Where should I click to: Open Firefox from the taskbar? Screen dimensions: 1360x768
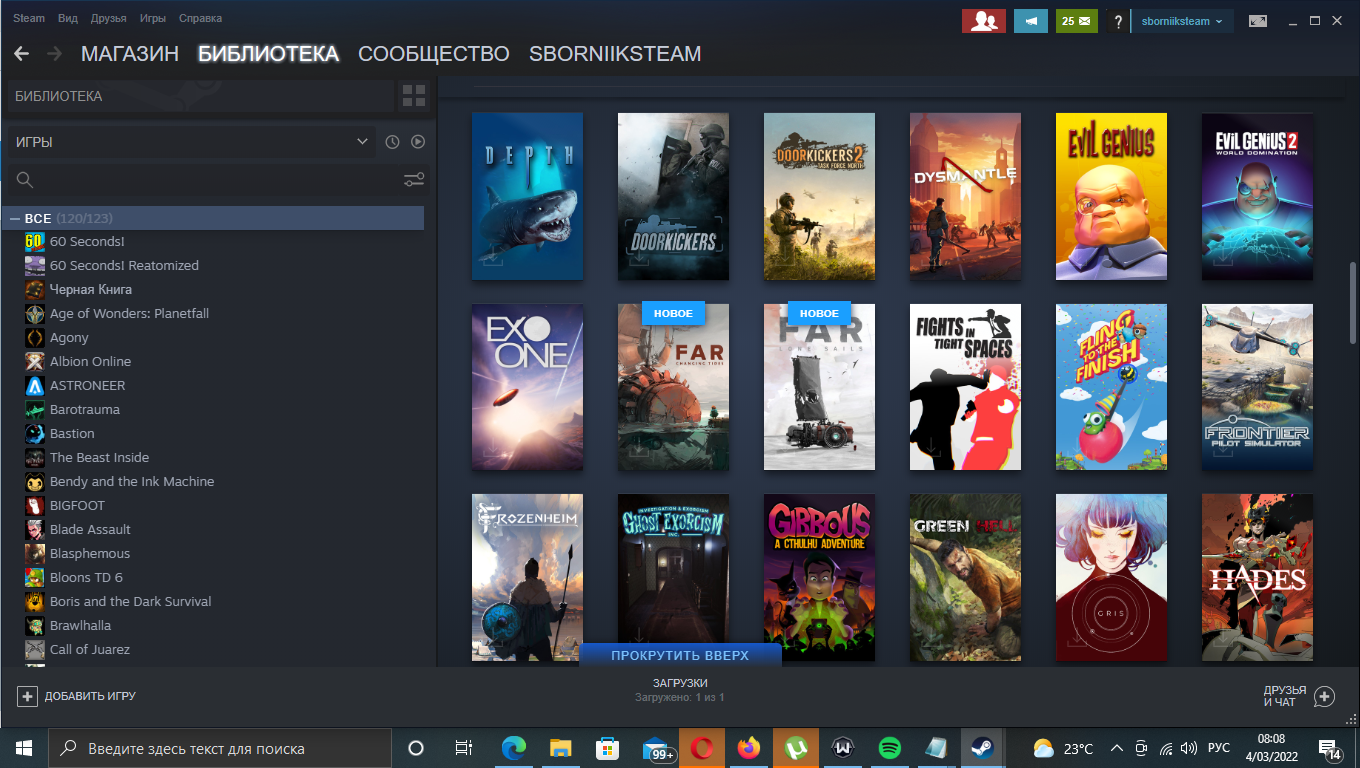point(749,748)
